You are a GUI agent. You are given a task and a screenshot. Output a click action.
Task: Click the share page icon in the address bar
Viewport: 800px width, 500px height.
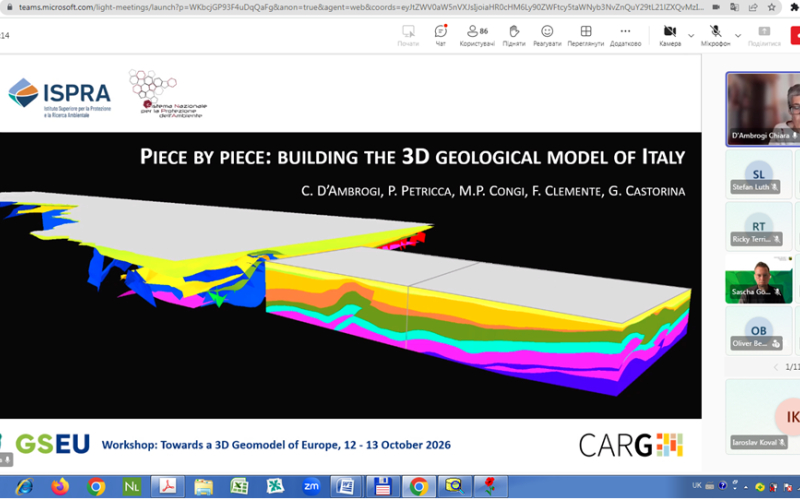pos(753,7)
